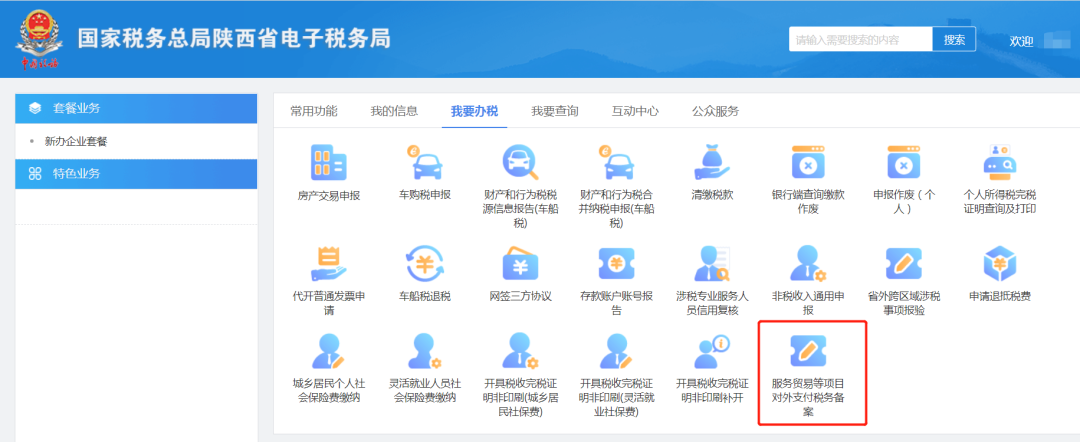This screenshot has height=442, width=1080.
Task: Click the 套餐业务 layers icon
Action: point(35,108)
